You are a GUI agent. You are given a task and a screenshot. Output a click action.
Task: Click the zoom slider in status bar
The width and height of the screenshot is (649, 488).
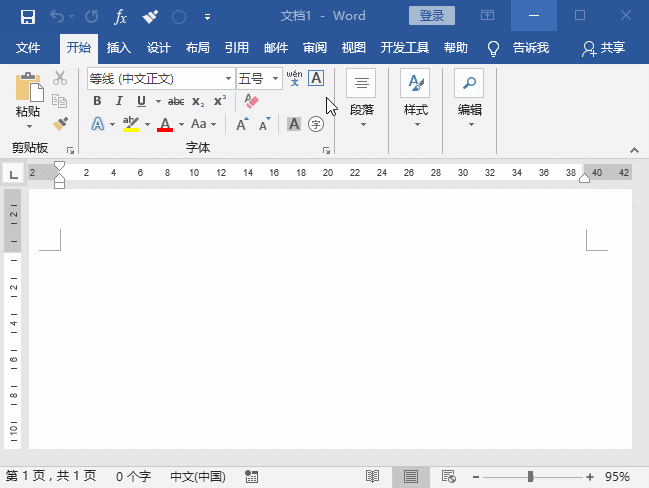click(530, 477)
